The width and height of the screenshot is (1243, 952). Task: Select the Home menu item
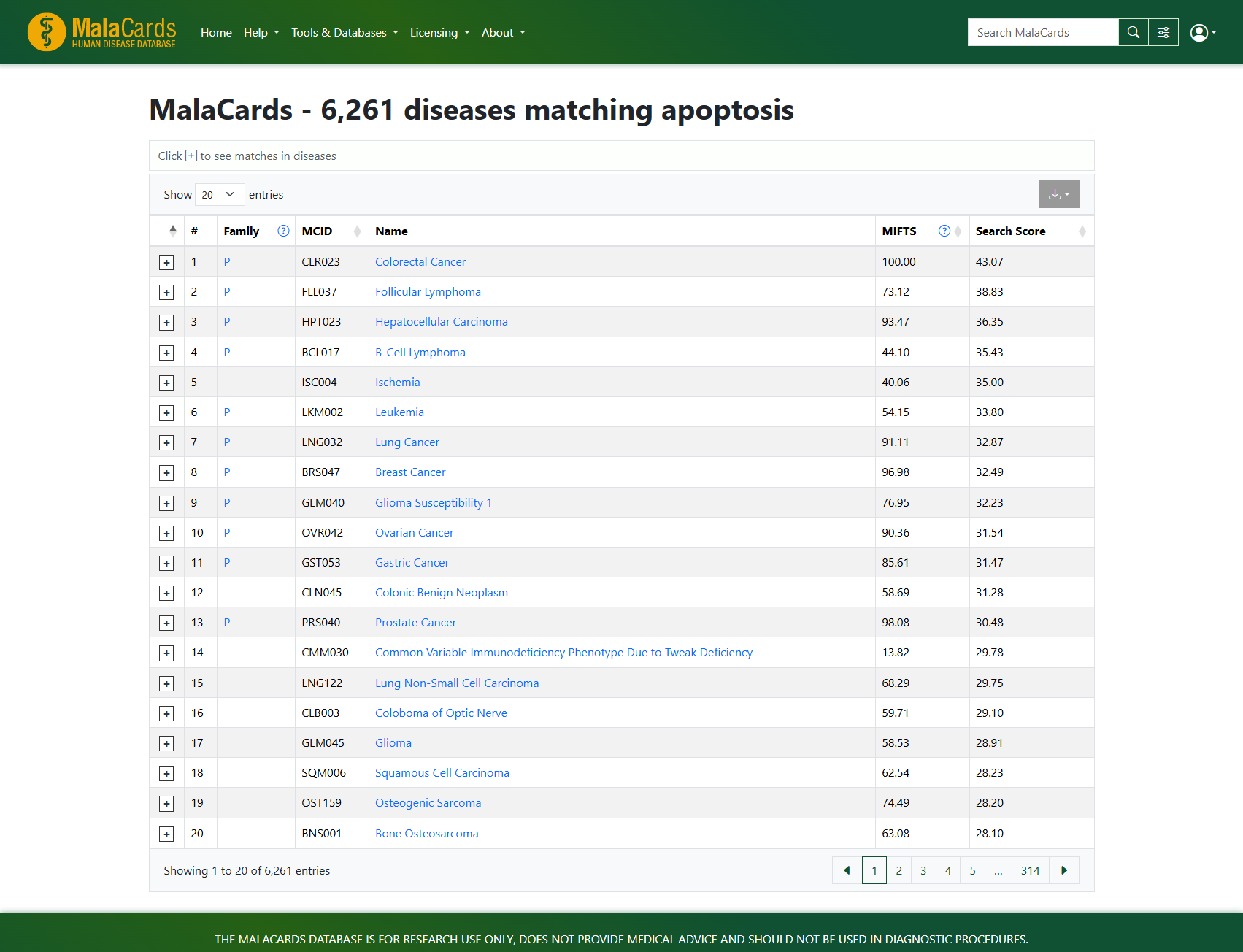216,32
